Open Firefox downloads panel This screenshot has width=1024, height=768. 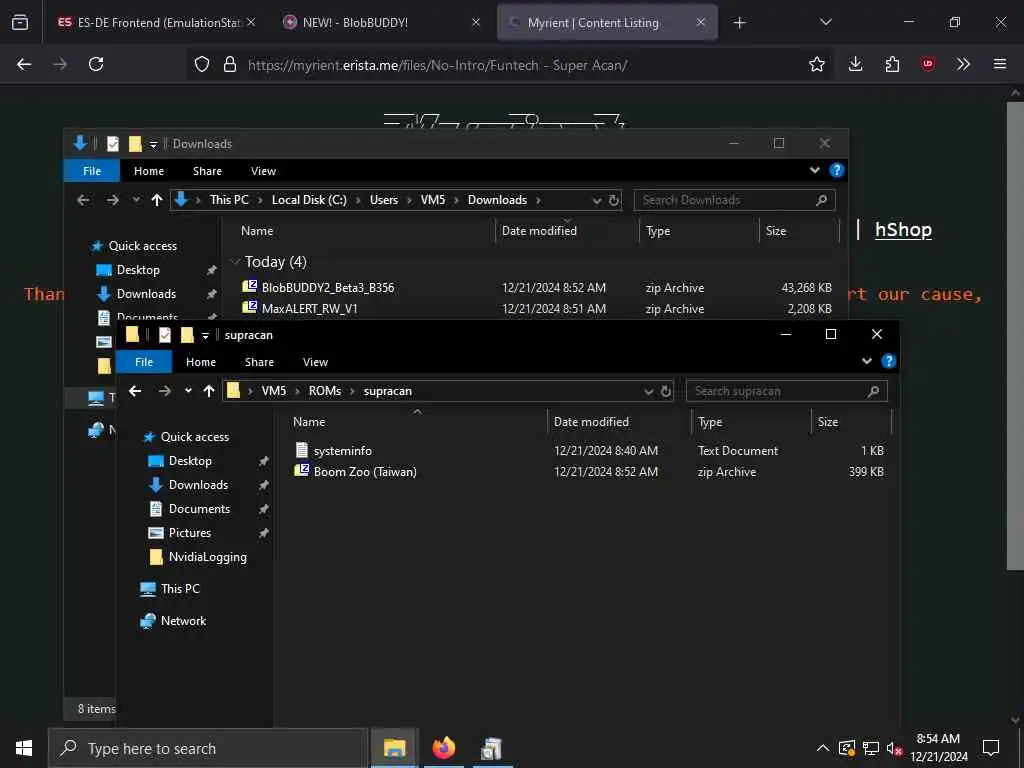point(855,64)
